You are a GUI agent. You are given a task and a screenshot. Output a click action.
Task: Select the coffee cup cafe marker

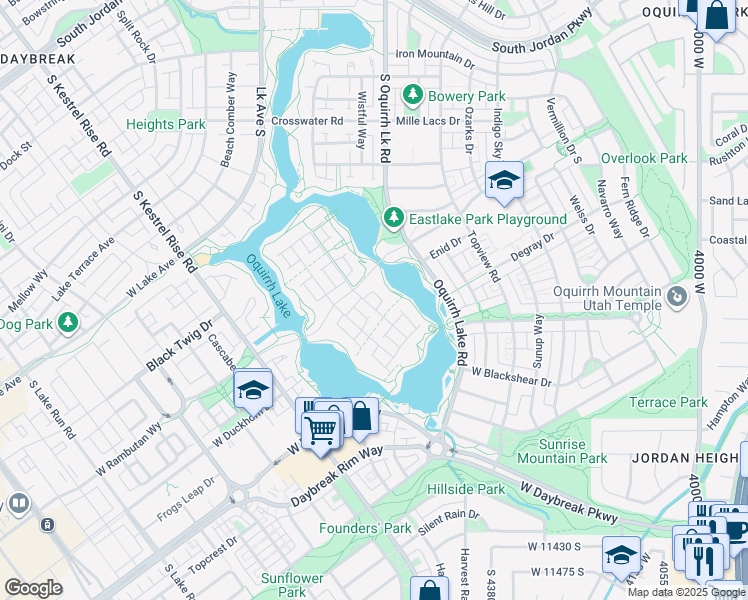coord(738,531)
